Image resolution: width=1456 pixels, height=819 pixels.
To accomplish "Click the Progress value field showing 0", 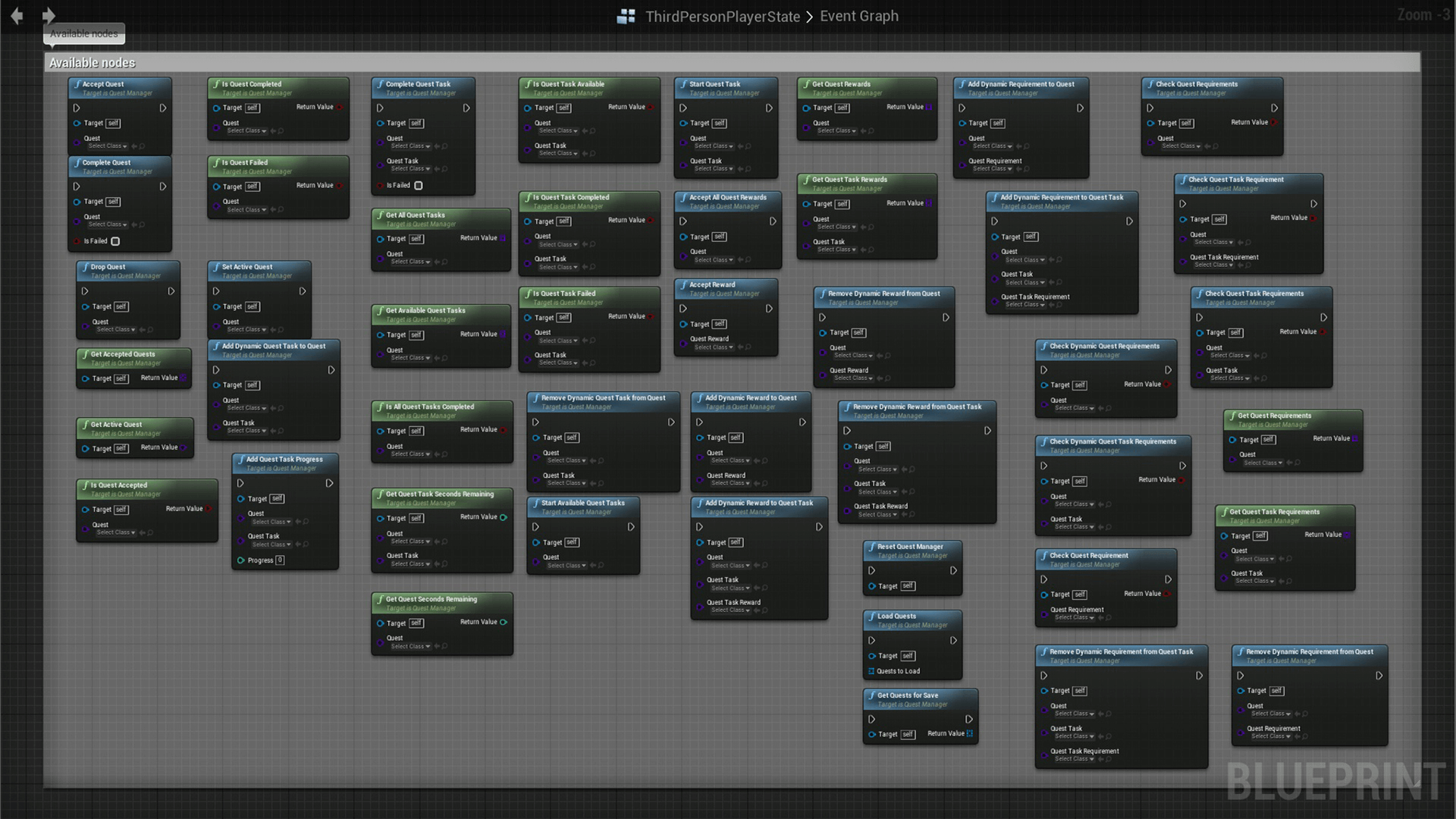I will (x=280, y=560).
